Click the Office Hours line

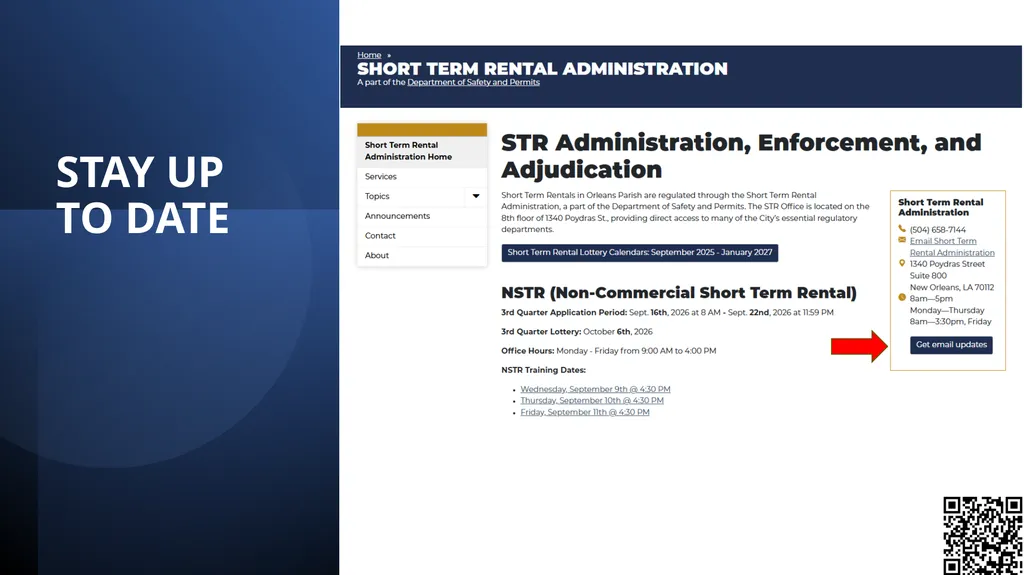tap(609, 351)
